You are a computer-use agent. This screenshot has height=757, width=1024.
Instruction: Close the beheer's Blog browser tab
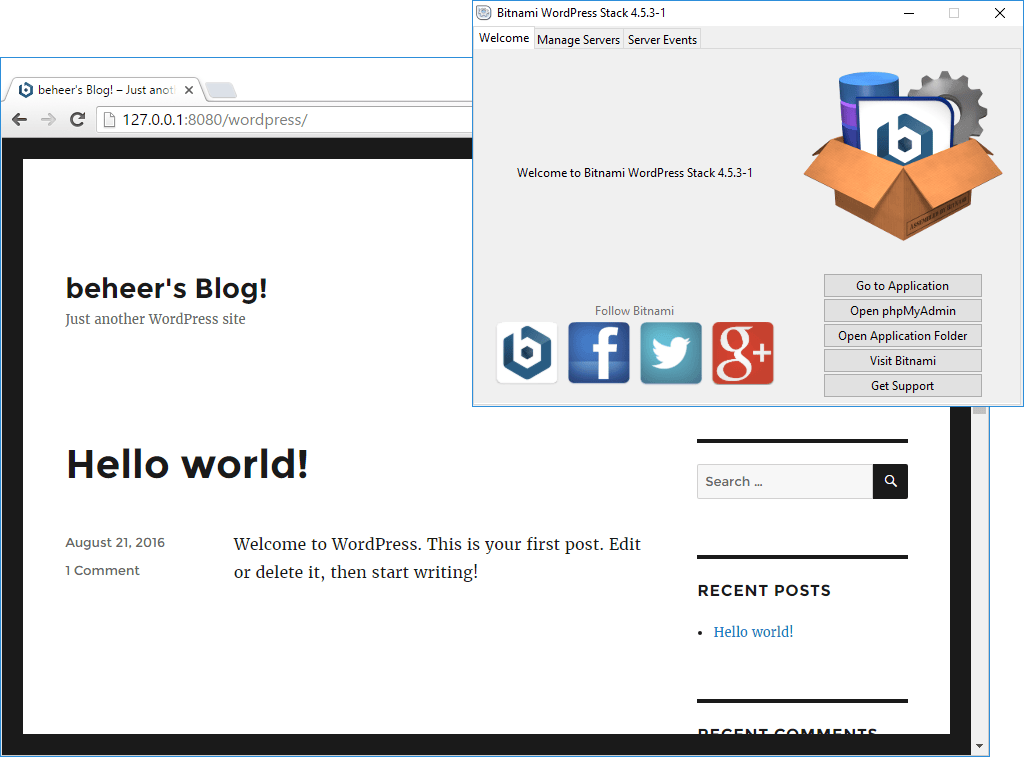189,90
